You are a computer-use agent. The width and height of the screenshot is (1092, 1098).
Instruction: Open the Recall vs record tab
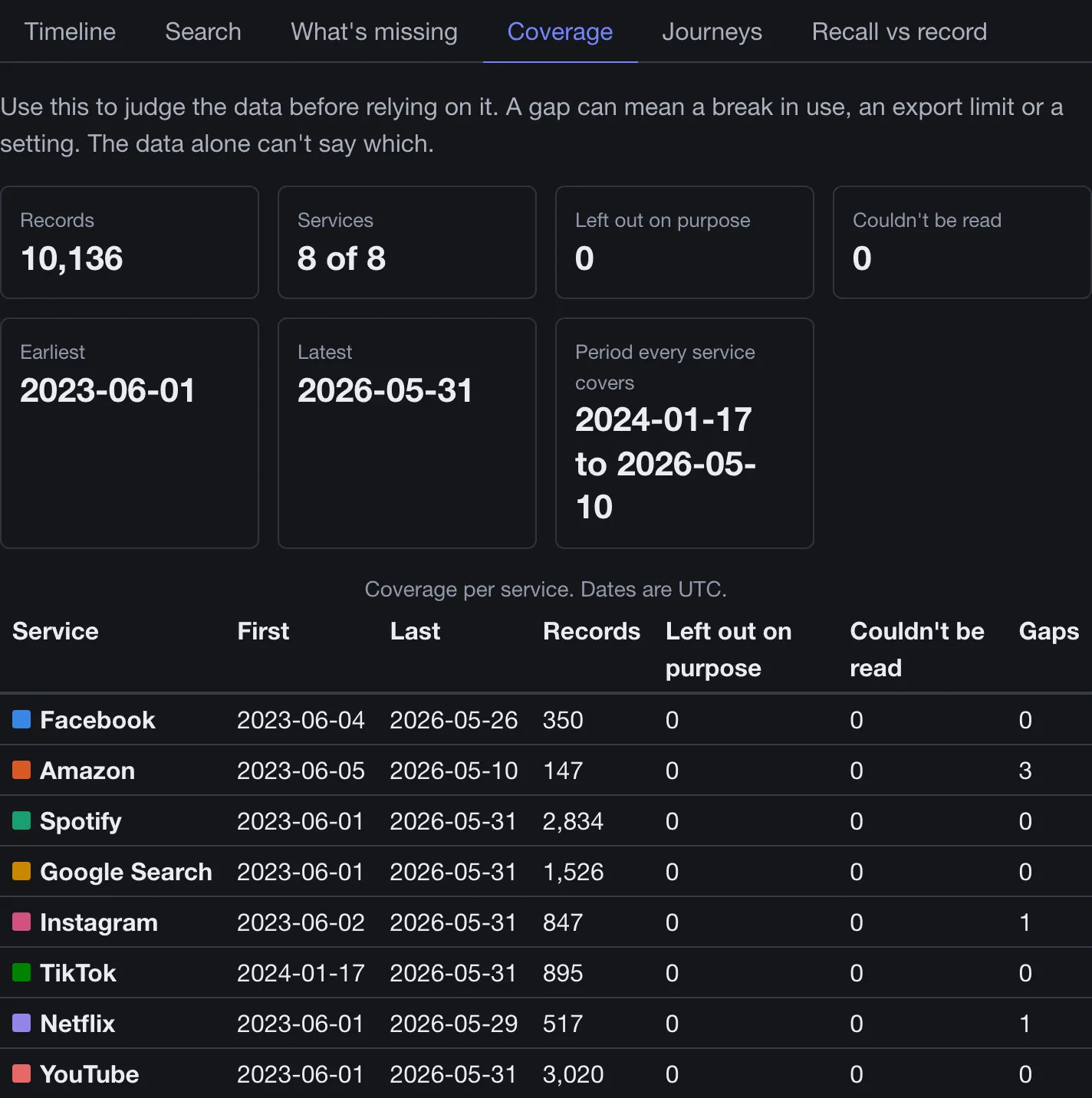(x=899, y=31)
